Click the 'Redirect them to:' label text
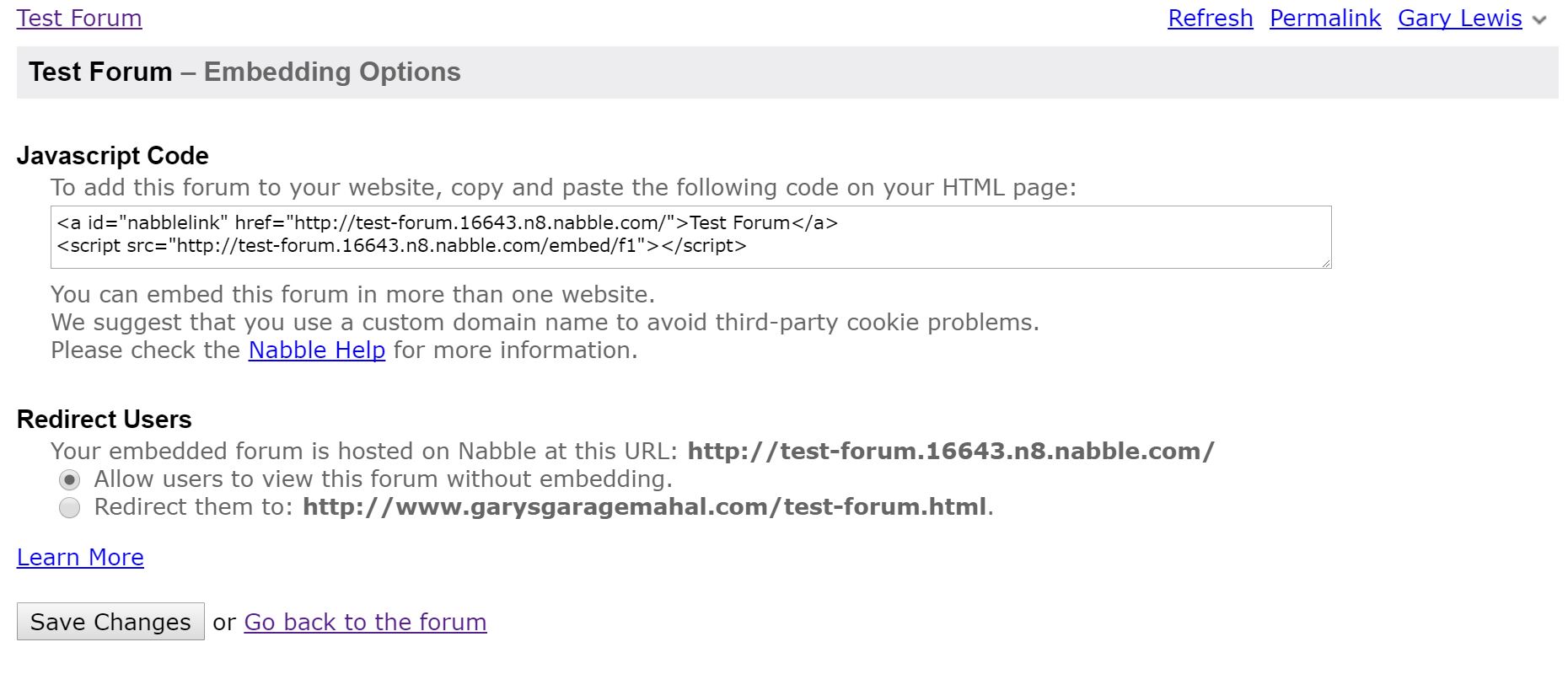Image resolution: width=1568 pixels, height=674 pixels. click(x=194, y=507)
